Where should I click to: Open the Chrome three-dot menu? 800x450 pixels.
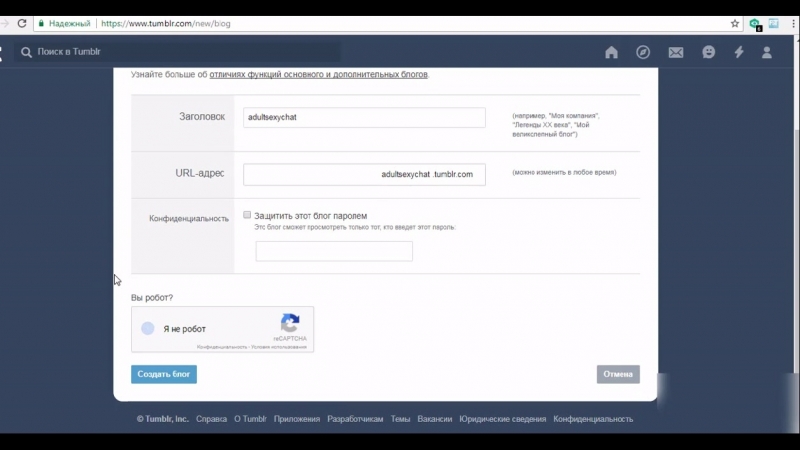click(x=793, y=23)
